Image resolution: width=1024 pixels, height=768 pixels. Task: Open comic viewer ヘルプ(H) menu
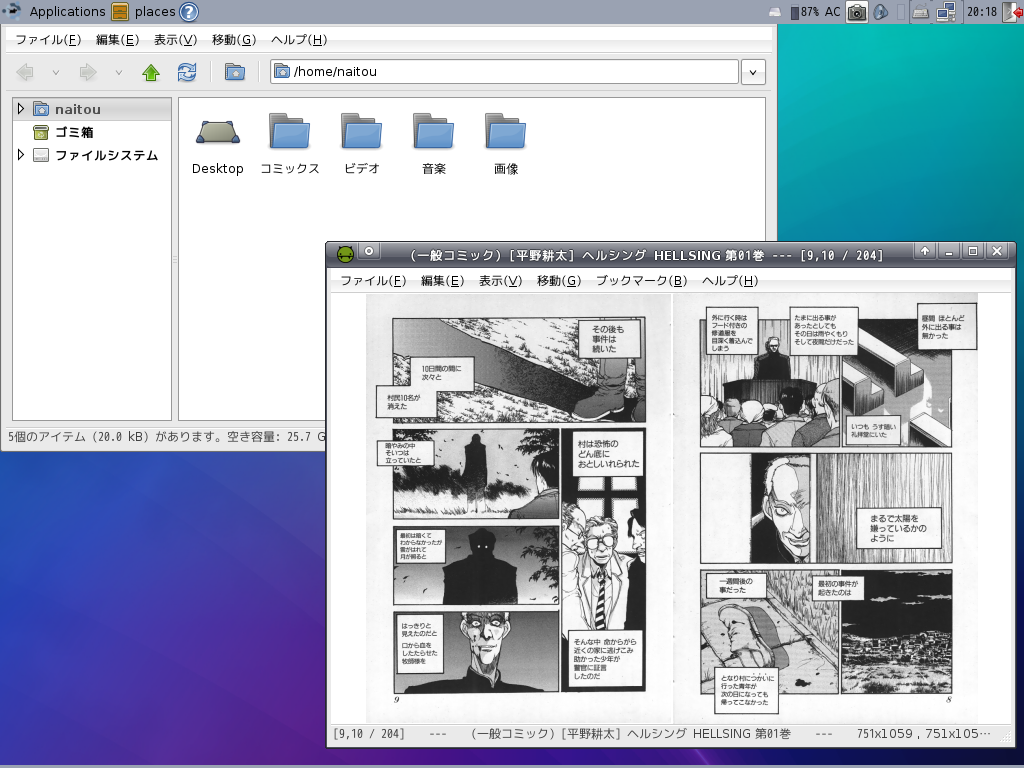click(x=730, y=281)
